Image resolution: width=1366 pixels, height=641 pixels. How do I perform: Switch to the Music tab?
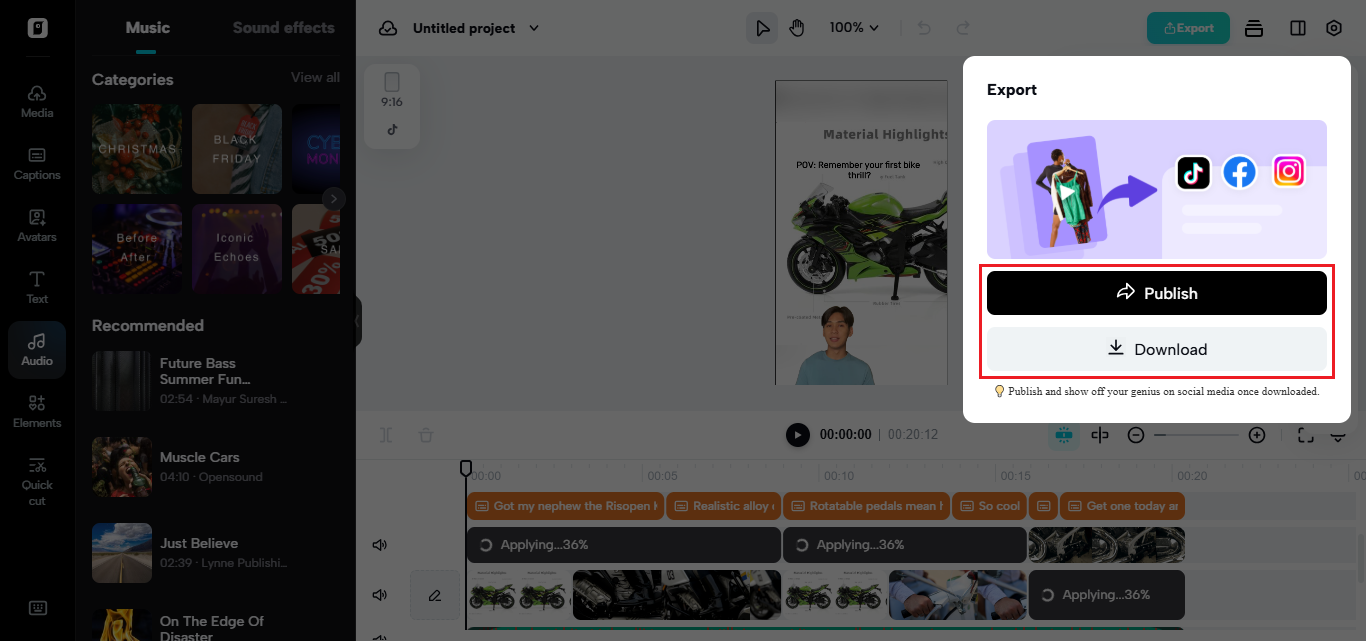click(x=147, y=28)
